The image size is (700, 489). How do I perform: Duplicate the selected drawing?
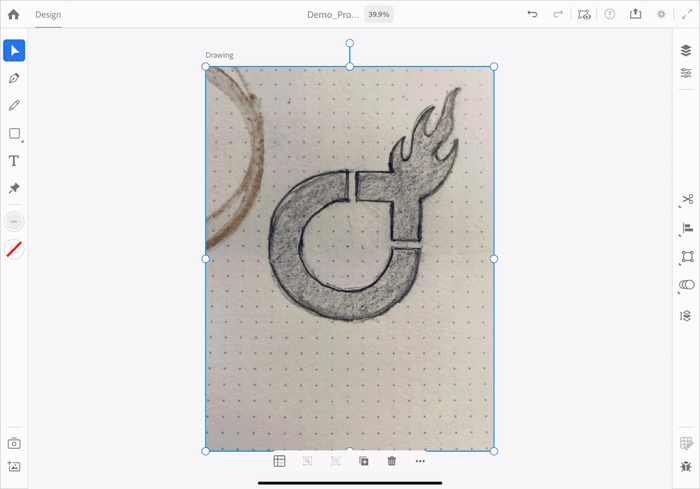click(364, 461)
